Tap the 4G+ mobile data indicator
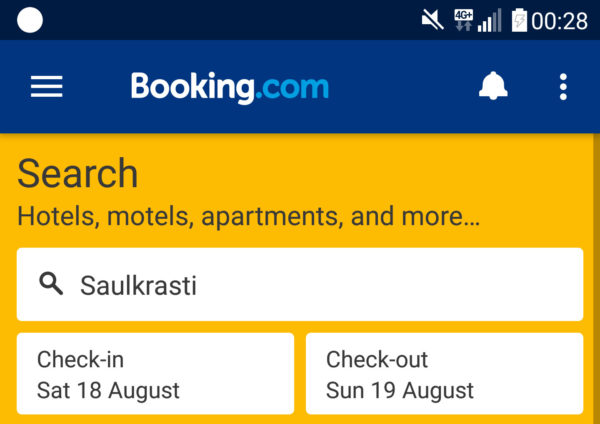The image size is (600, 424). coord(463,20)
